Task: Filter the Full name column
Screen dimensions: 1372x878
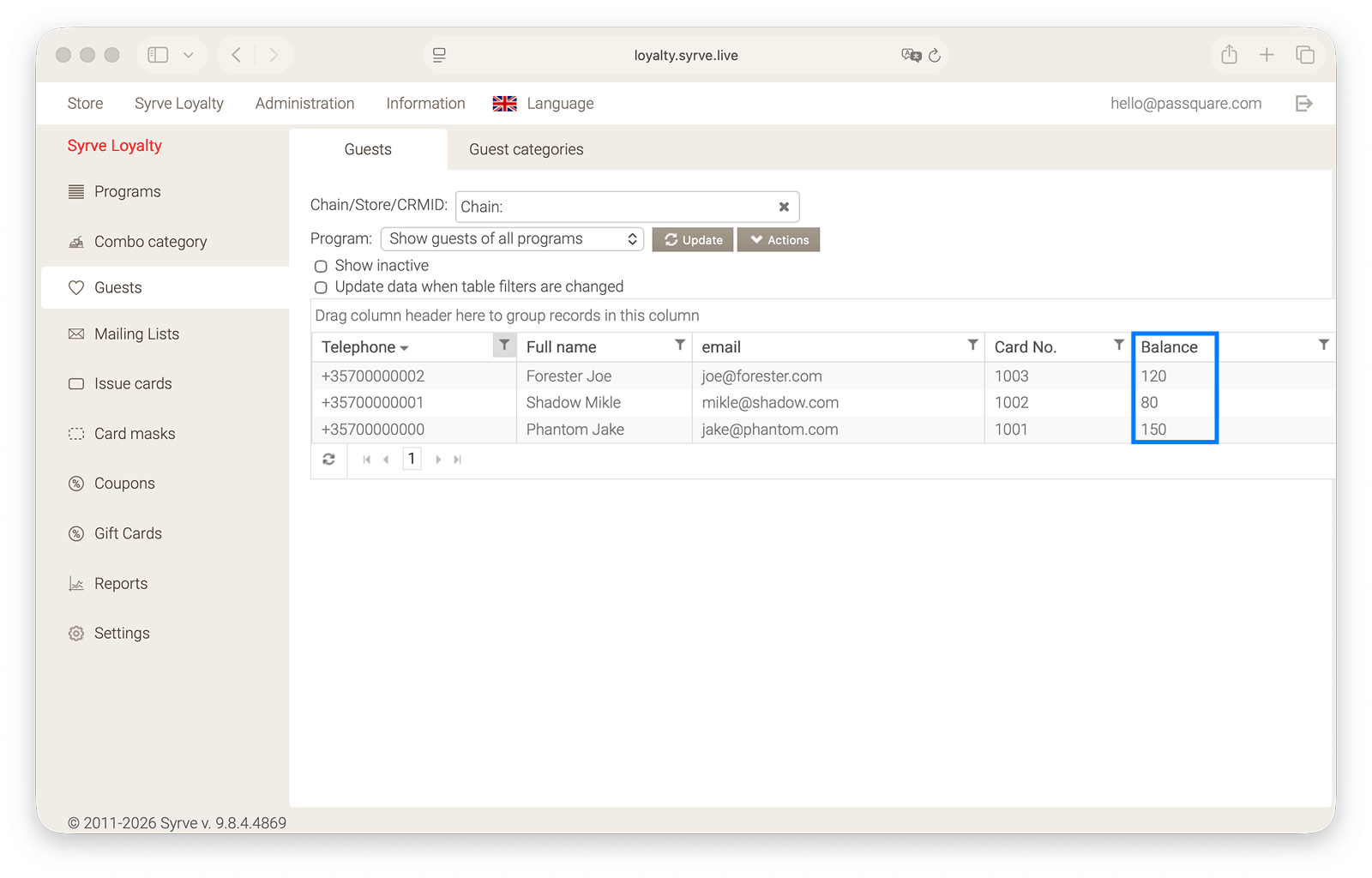Action: tap(680, 345)
